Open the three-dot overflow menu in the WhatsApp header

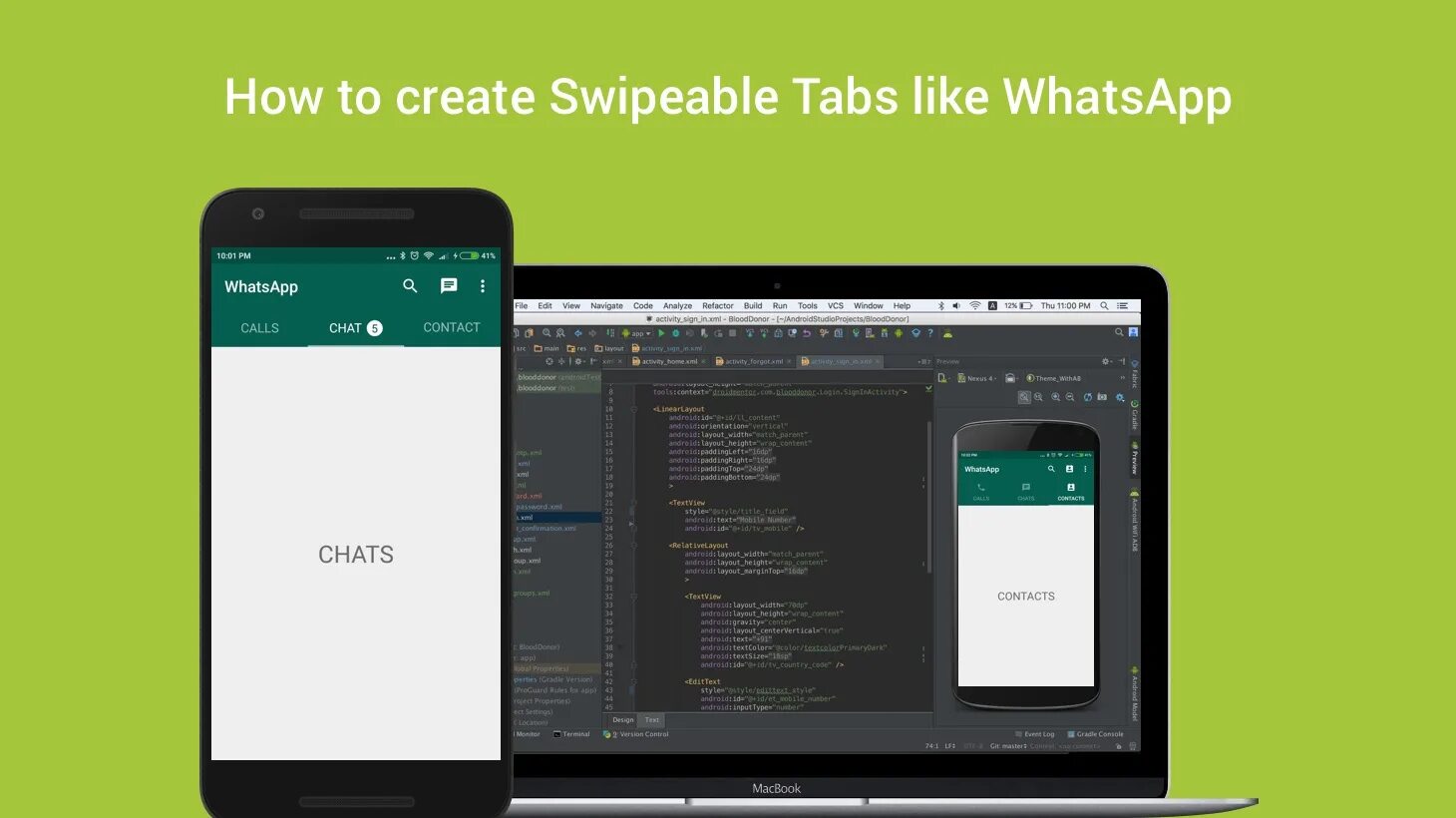click(x=483, y=286)
